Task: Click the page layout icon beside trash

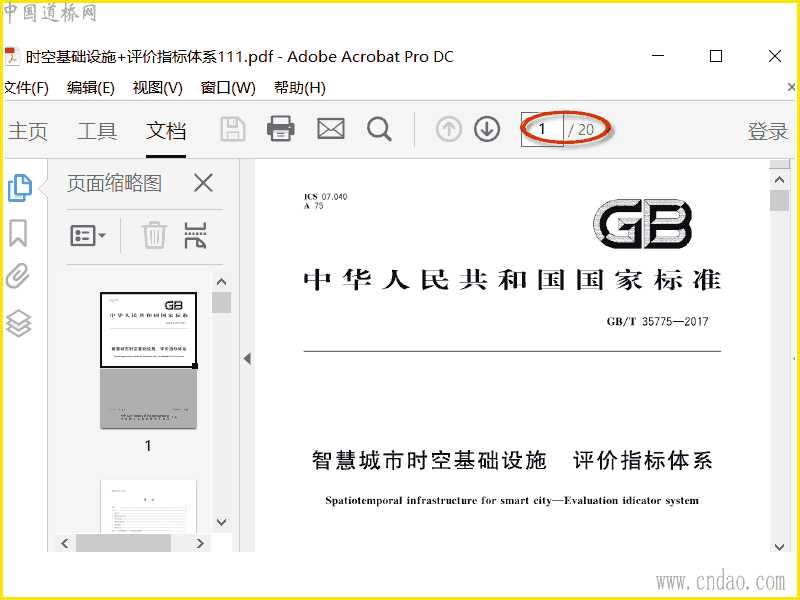Action: pos(195,235)
